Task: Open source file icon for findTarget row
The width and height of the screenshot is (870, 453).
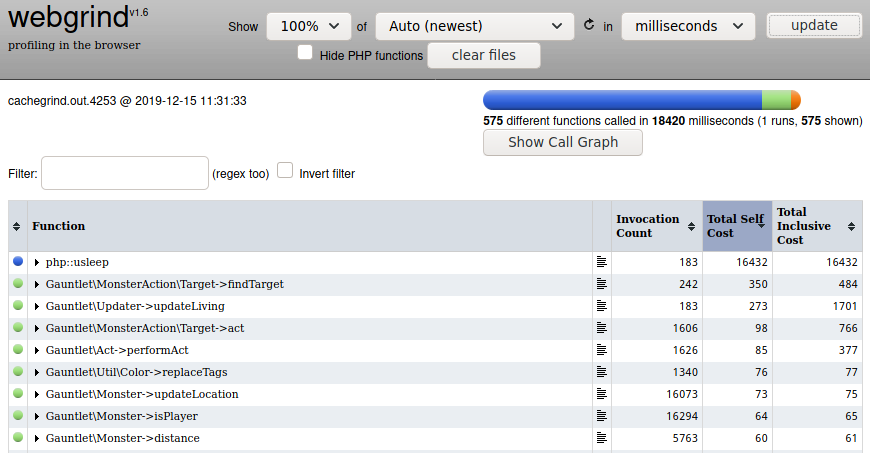Action: [601, 284]
